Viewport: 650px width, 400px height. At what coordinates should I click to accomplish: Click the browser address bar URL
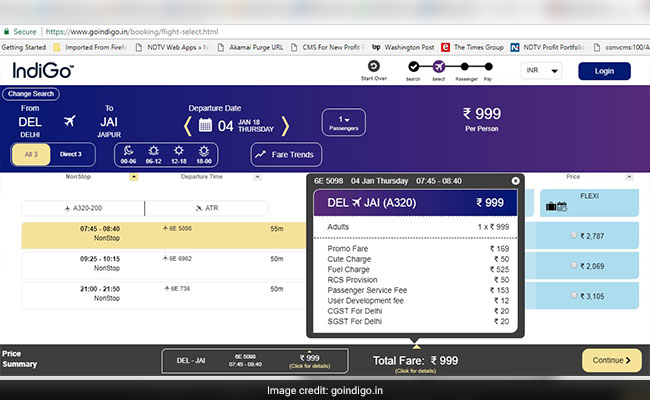click(132, 32)
